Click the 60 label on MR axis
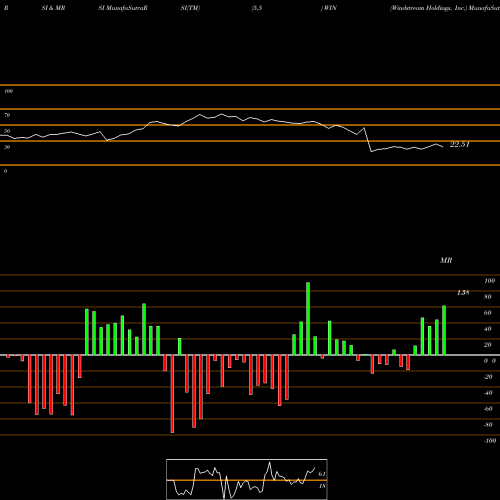The image size is (500, 500). pyautogui.click(x=488, y=313)
